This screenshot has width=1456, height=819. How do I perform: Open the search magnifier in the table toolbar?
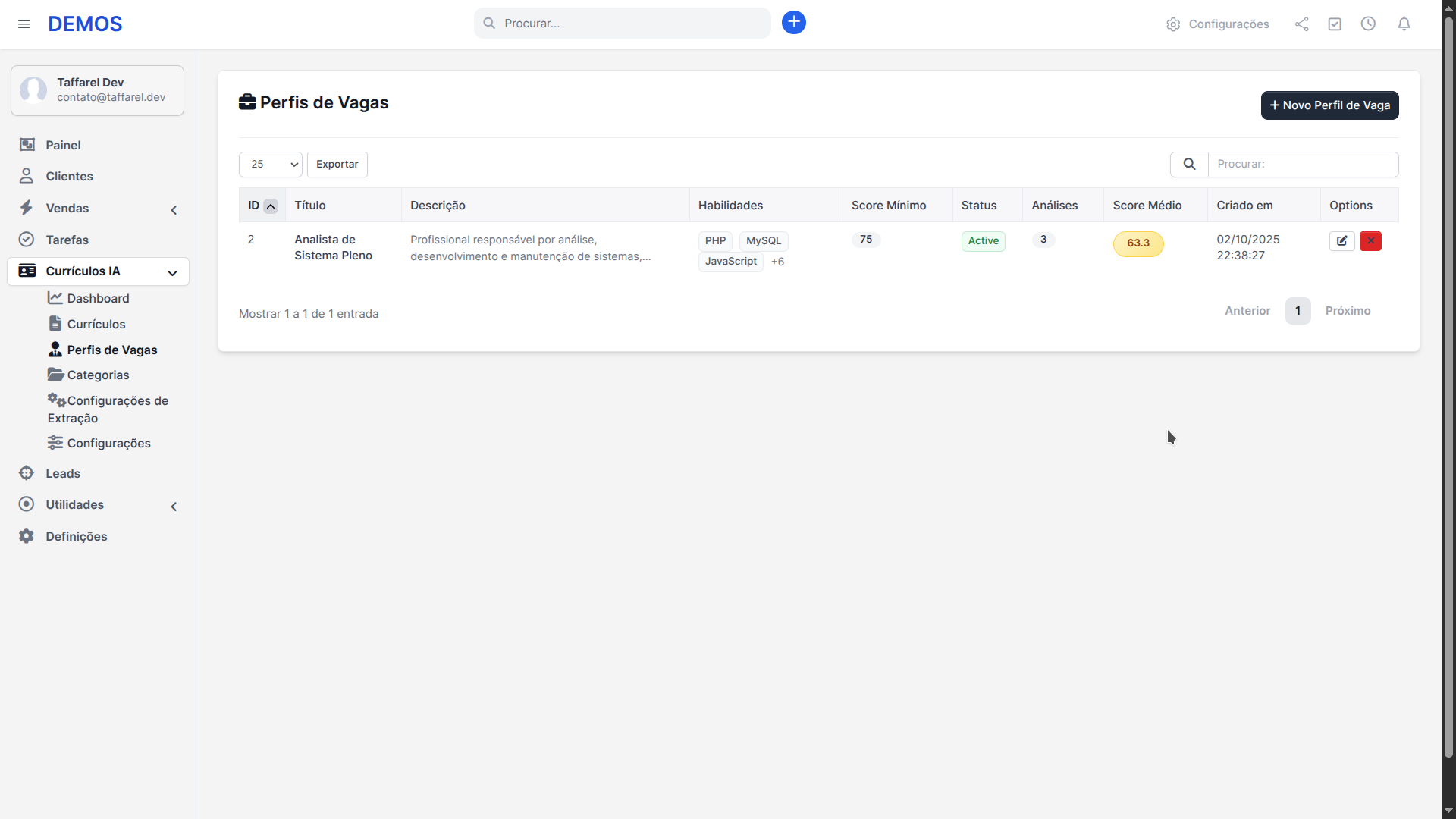(1189, 164)
